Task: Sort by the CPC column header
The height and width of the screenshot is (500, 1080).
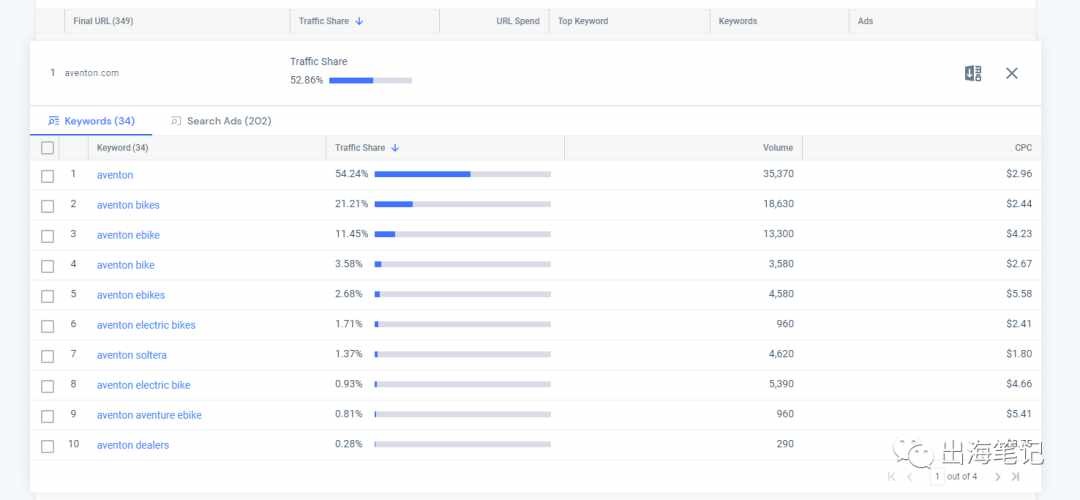Action: (x=1024, y=147)
